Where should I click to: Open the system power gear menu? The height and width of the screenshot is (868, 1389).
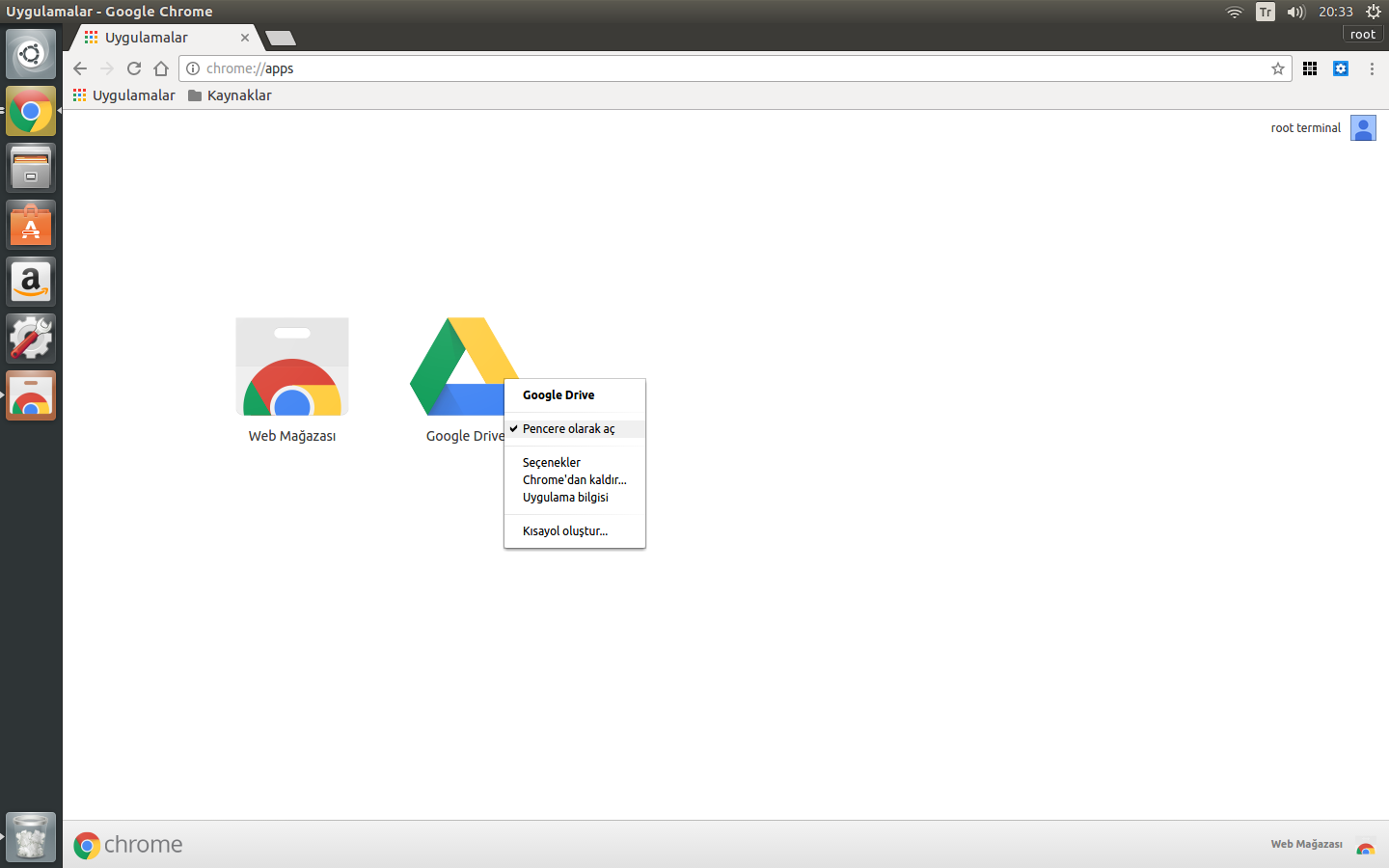[x=1374, y=12]
